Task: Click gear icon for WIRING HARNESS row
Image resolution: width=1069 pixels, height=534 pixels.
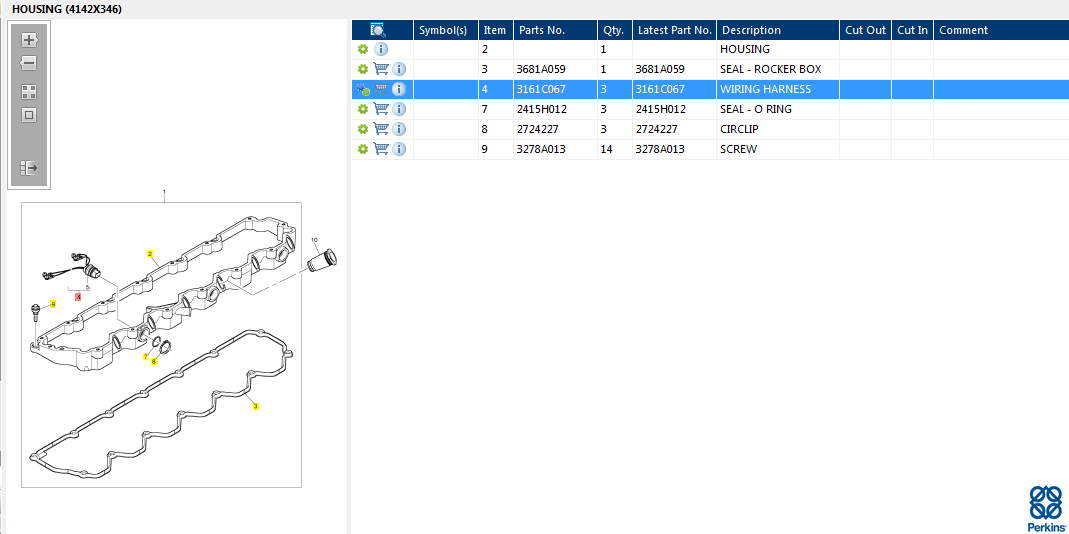Action: (363, 89)
